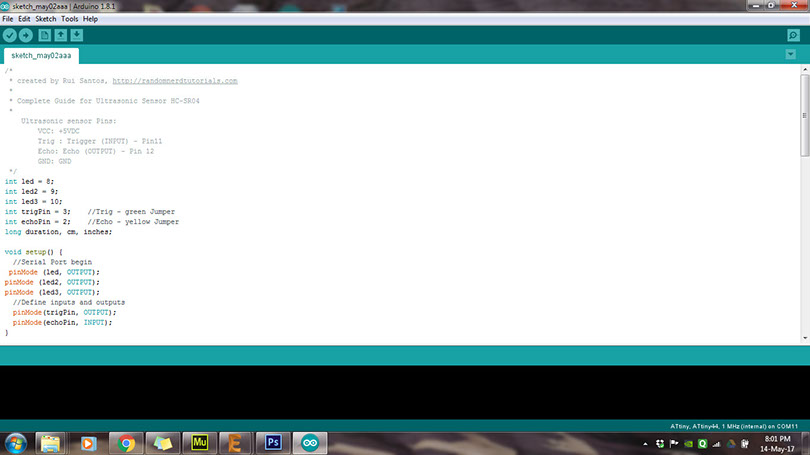
Task: Click the NVIDIA tray icon
Action: tap(688, 444)
